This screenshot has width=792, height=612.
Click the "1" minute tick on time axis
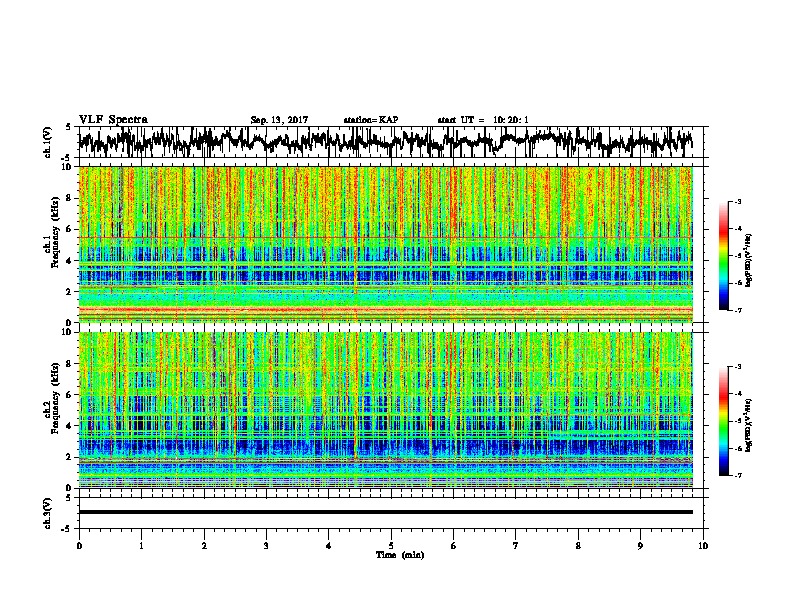142,546
